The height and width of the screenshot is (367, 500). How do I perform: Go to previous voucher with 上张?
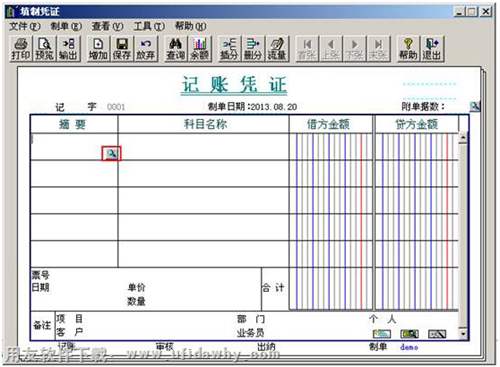tap(331, 49)
